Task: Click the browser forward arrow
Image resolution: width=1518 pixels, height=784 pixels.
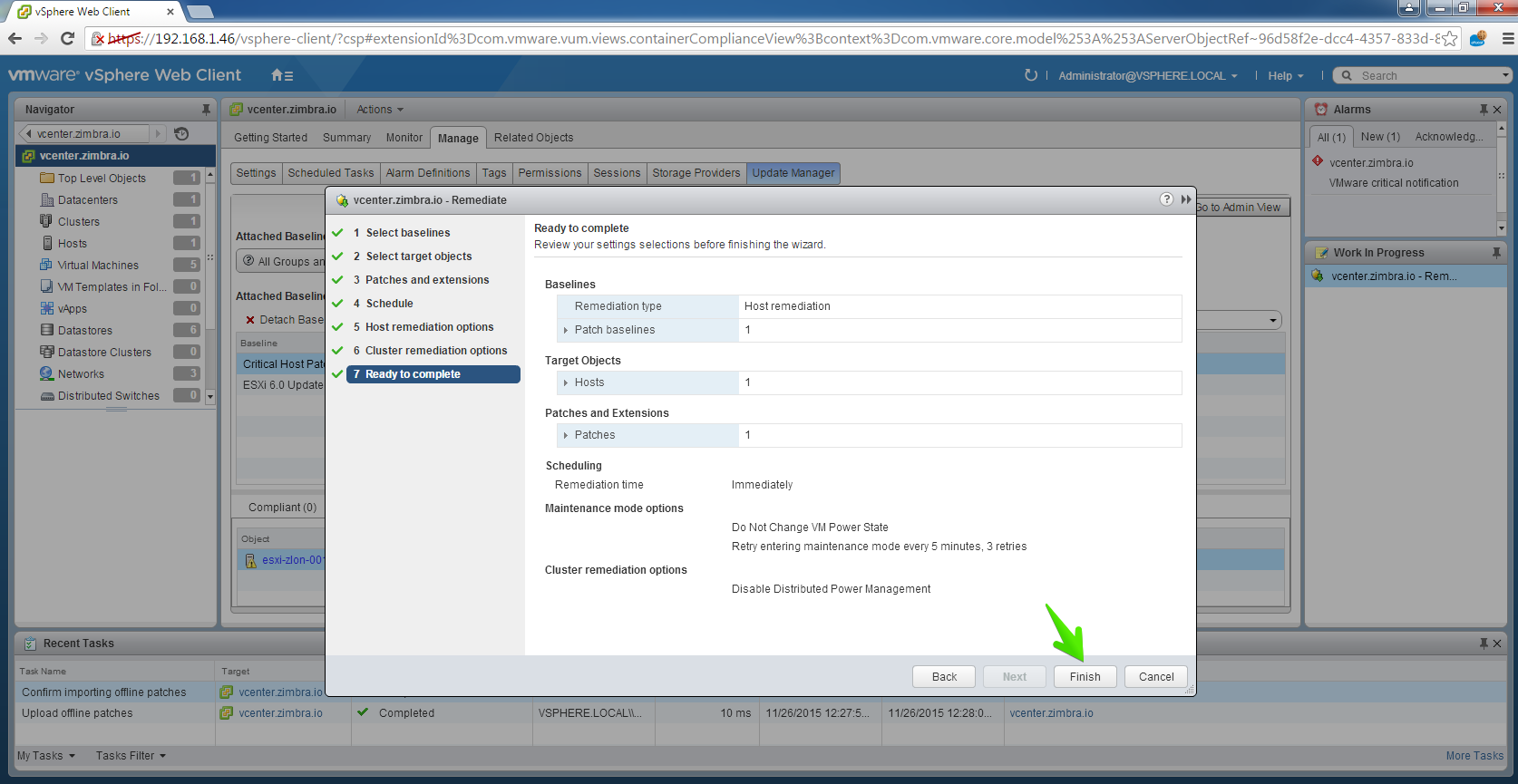Action: pyautogui.click(x=41, y=38)
